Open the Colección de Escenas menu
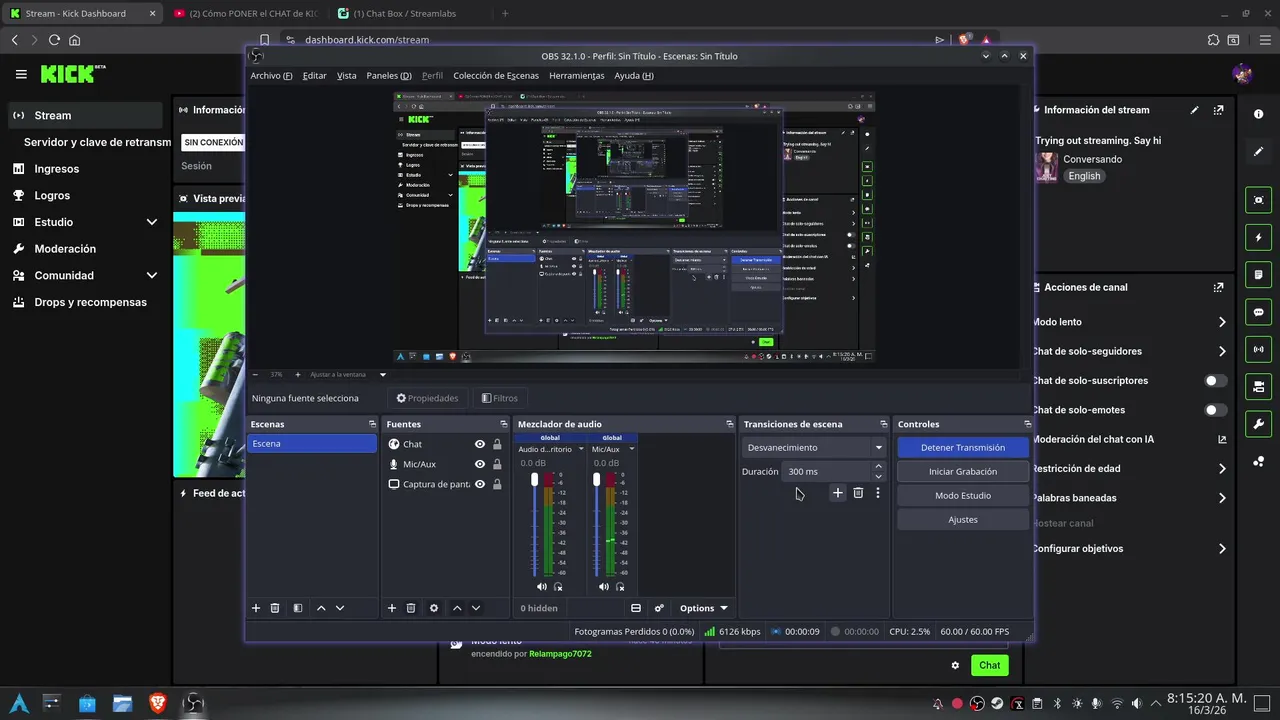The height and width of the screenshot is (720, 1280). [496, 76]
